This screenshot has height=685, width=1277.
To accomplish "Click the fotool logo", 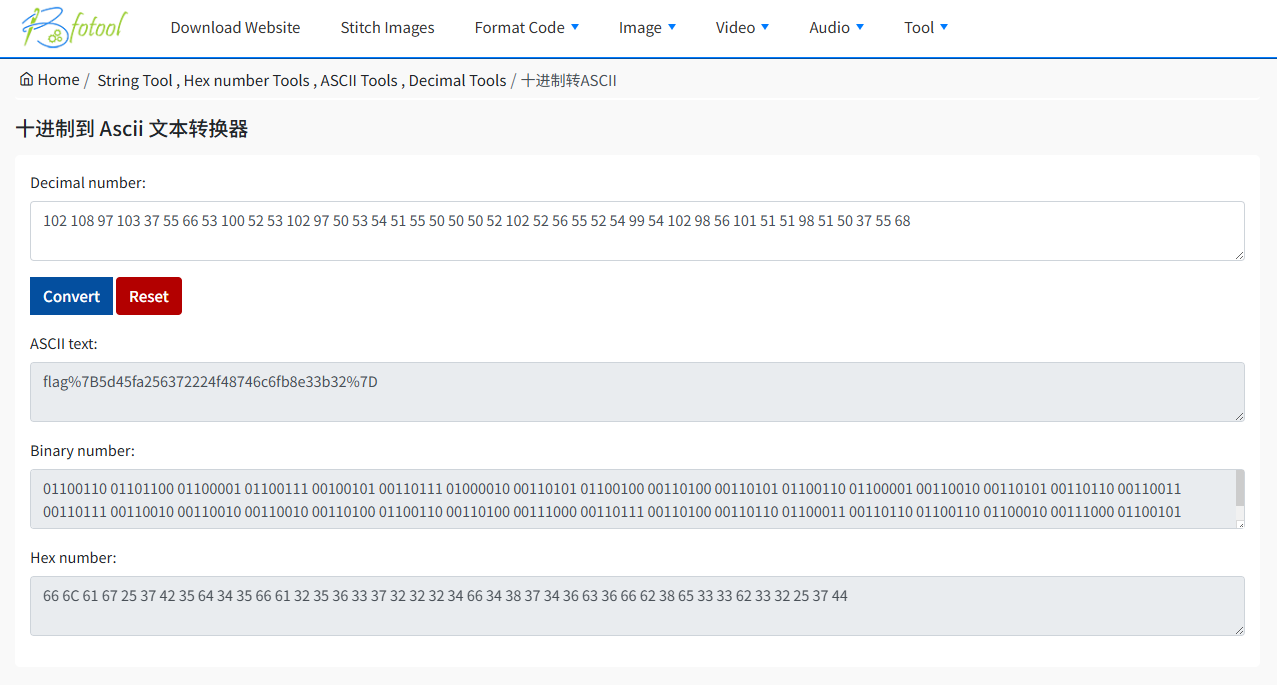I will coord(75,27).
